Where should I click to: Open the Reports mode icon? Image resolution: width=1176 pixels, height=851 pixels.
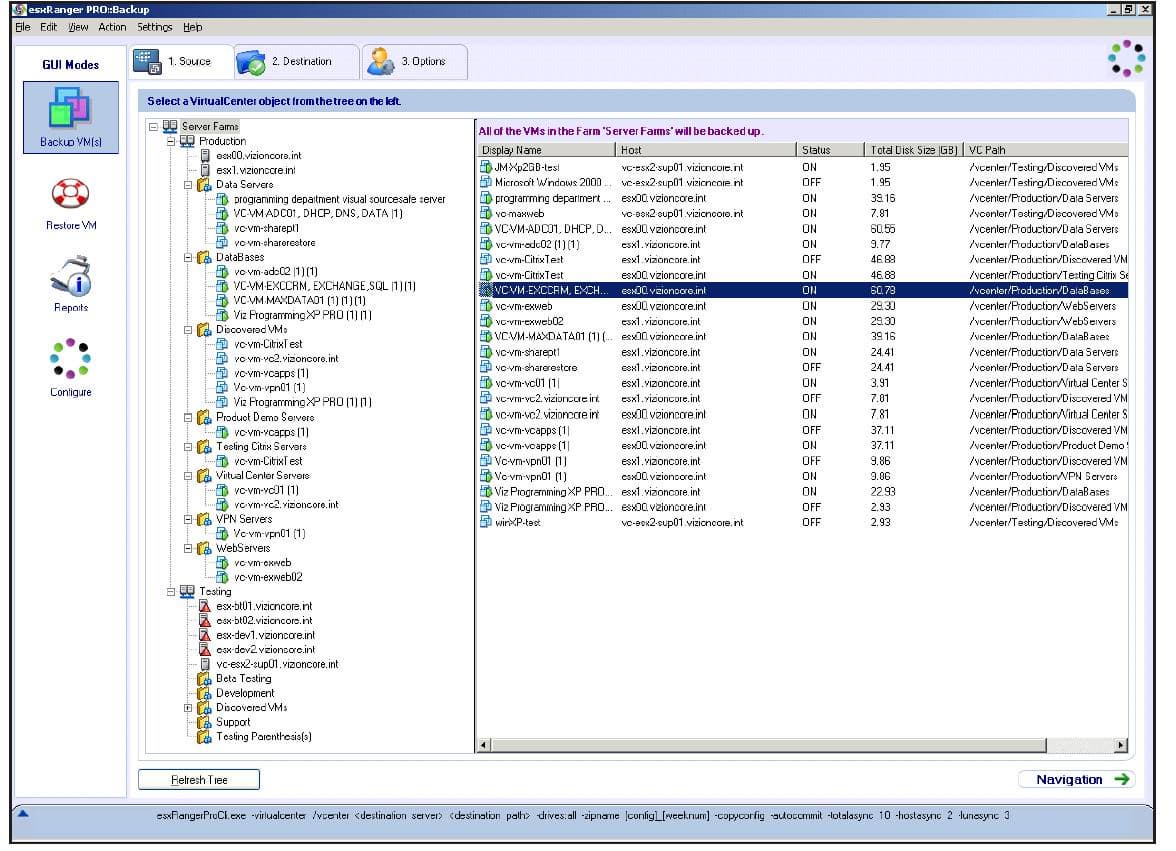pos(70,278)
